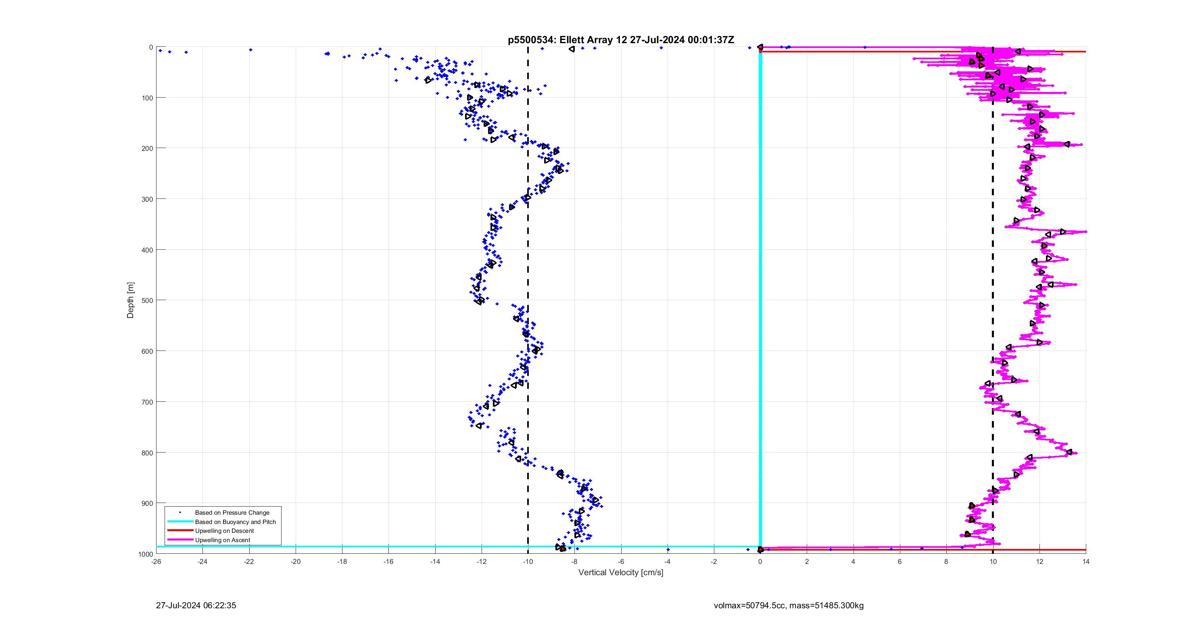This screenshot has height=622, width=1200.
Task: Click the x-axis tick label "-22"
Action: 249,561
